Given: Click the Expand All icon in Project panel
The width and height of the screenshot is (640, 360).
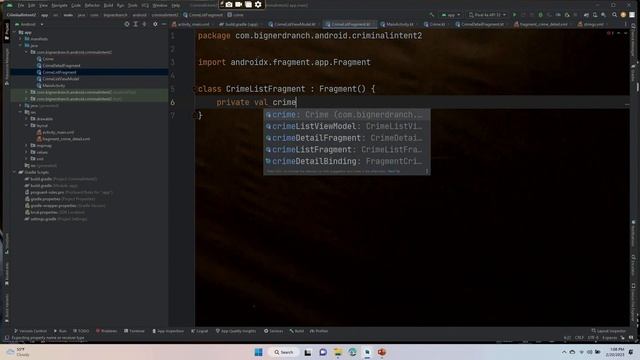Looking at the screenshot, I should click(x=136, y=24).
